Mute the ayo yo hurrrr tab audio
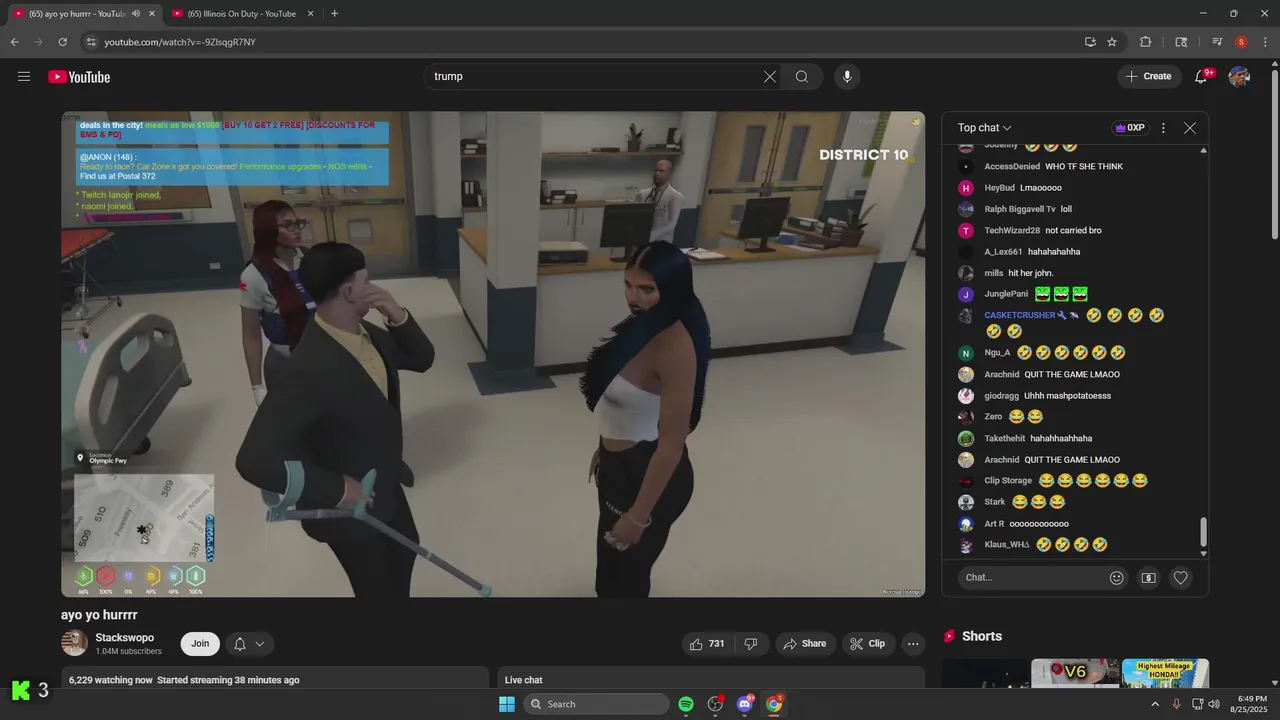 (136, 14)
